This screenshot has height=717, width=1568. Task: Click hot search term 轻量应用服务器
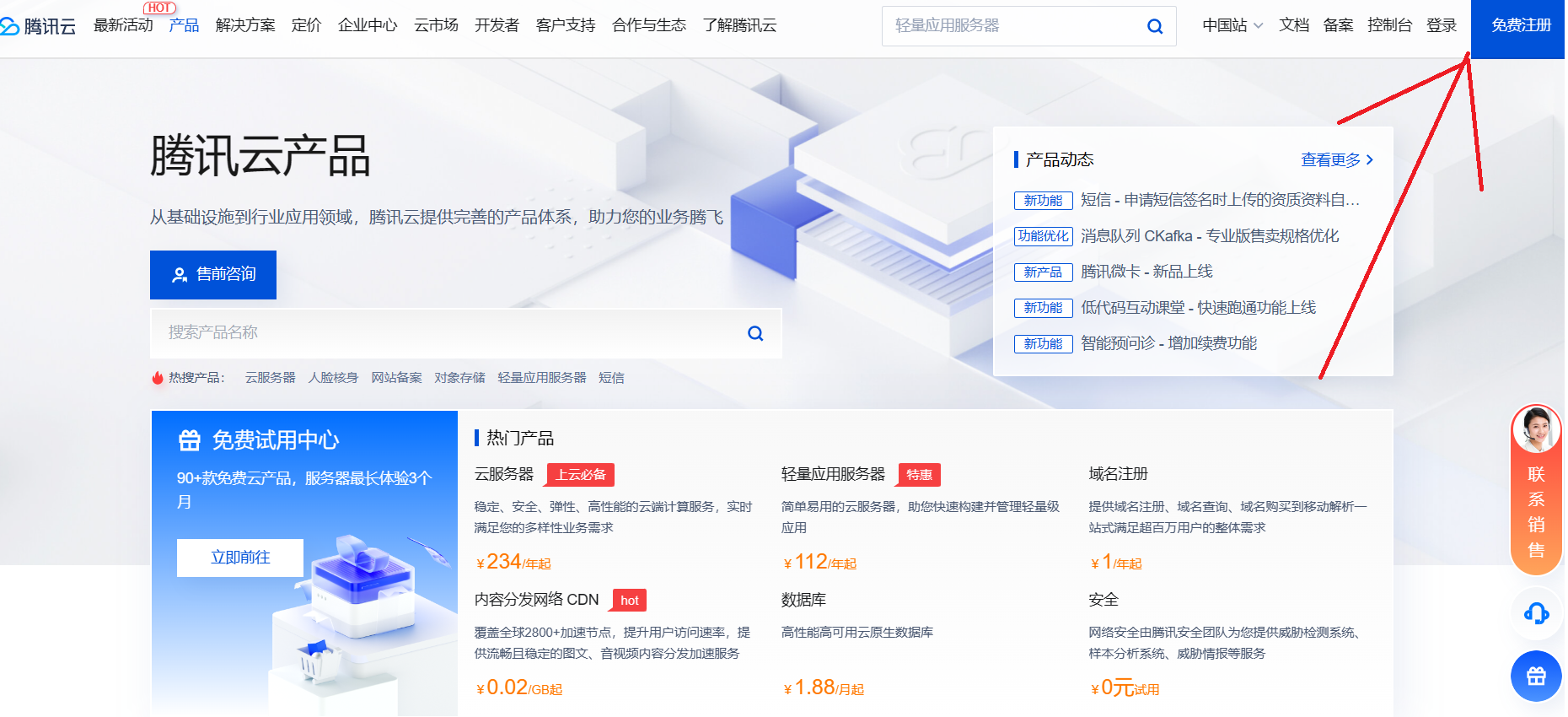pos(542,378)
